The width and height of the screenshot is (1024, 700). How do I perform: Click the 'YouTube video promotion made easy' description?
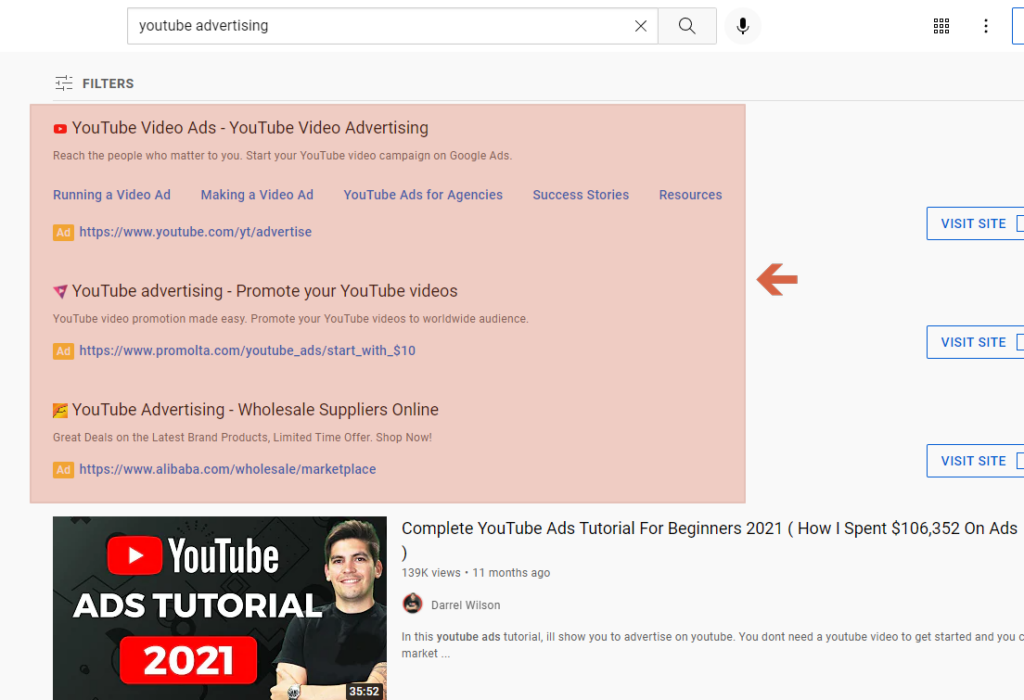tap(291, 319)
